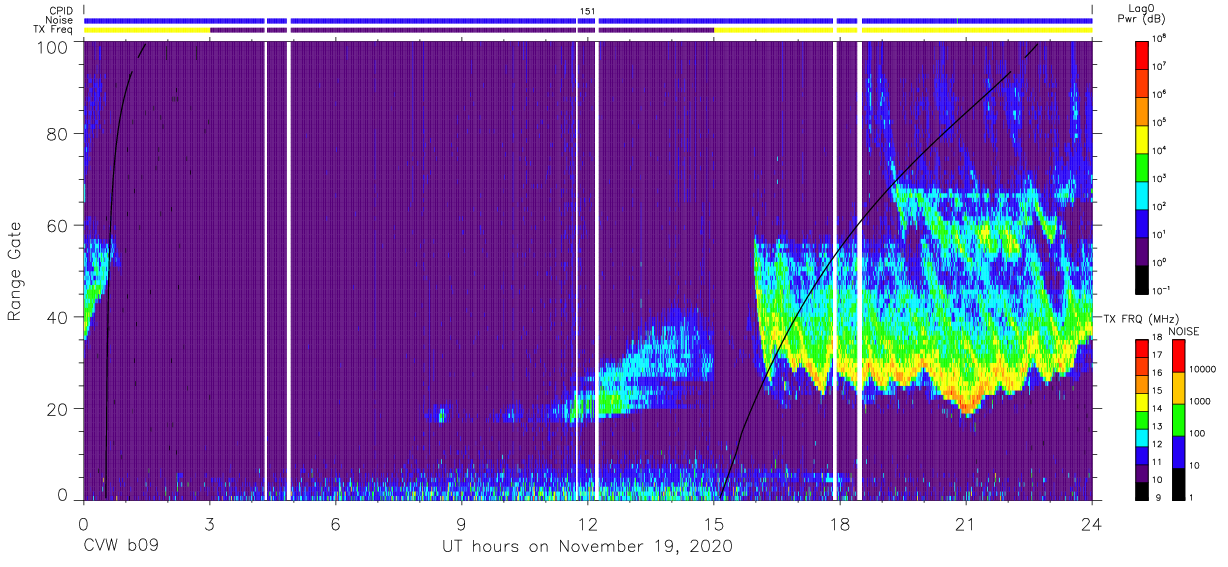Click Range Gate tick label 40
Screen dimensions: 1228x567
coord(58,317)
